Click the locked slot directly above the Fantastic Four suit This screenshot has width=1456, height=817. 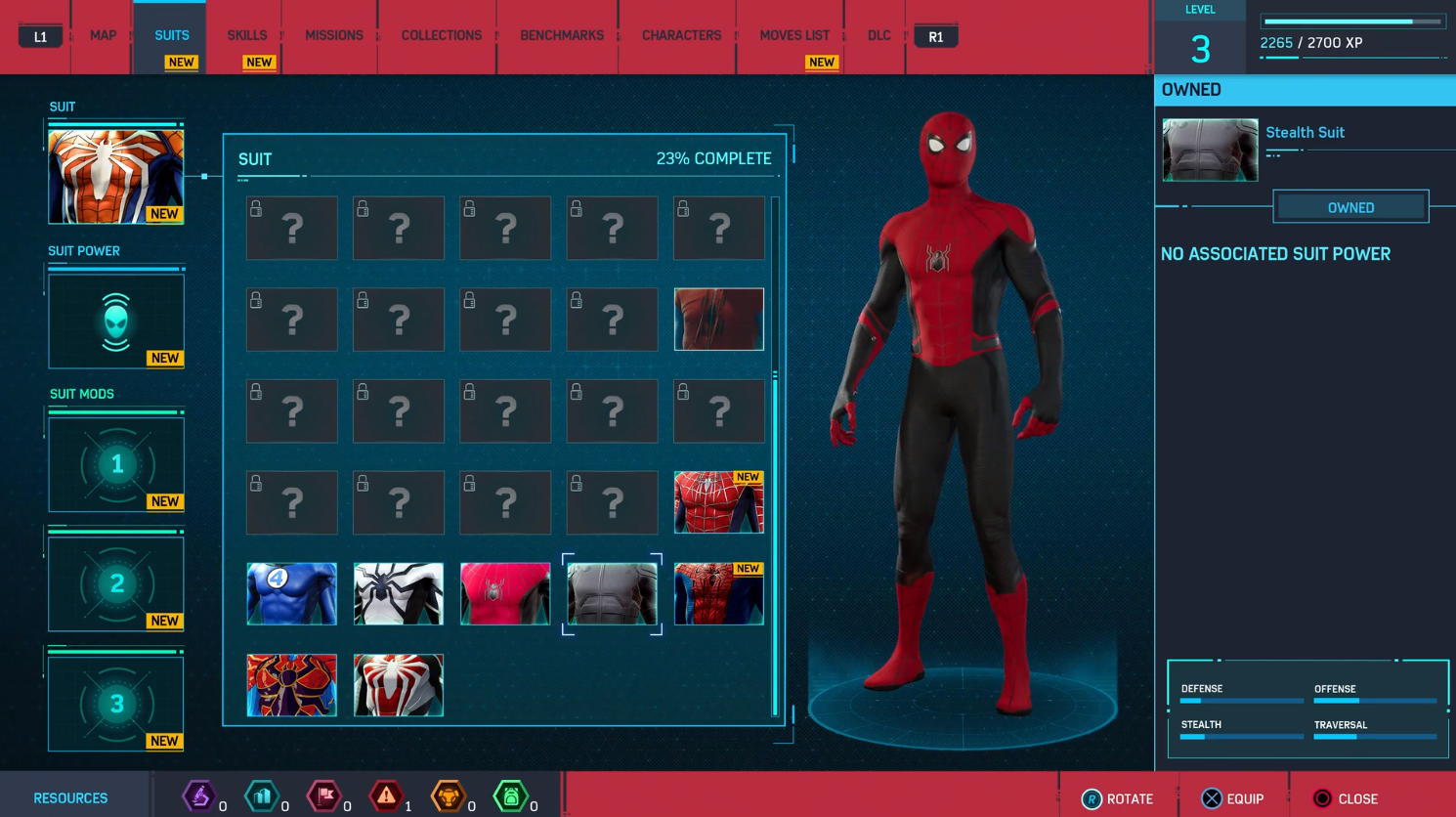pyautogui.click(x=292, y=502)
